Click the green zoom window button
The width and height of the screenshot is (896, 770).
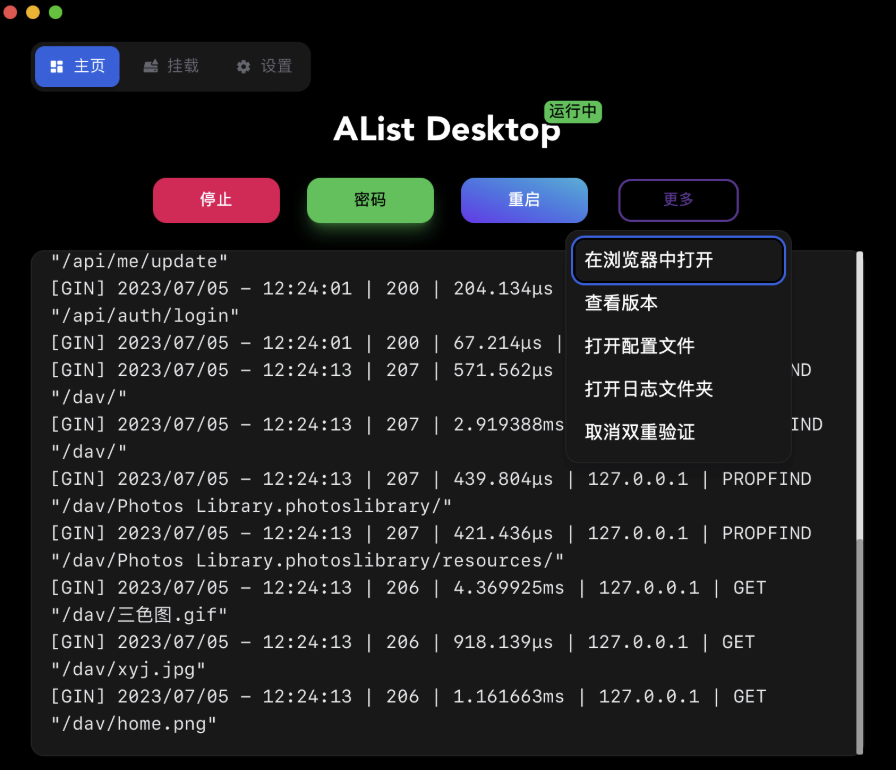(x=55, y=12)
